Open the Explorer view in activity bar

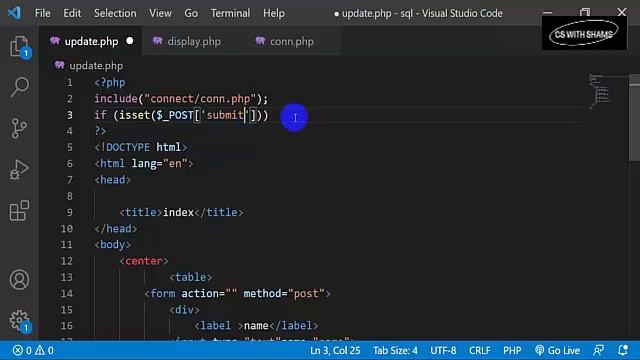(x=19, y=47)
